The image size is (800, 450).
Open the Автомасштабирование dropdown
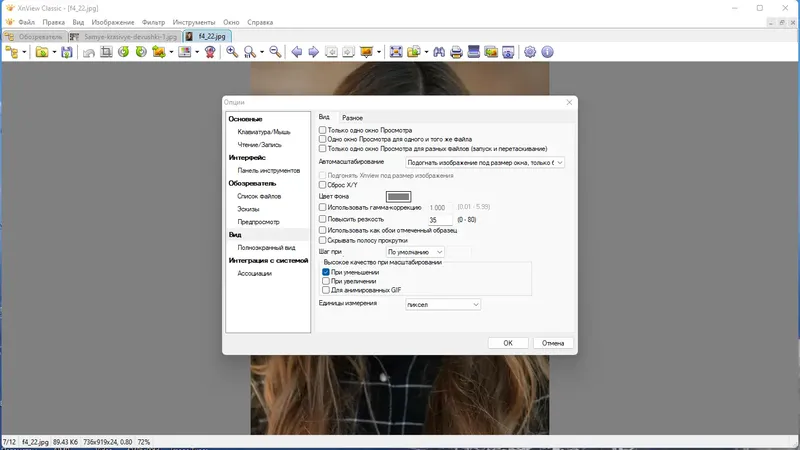pyautogui.click(x=485, y=162)
